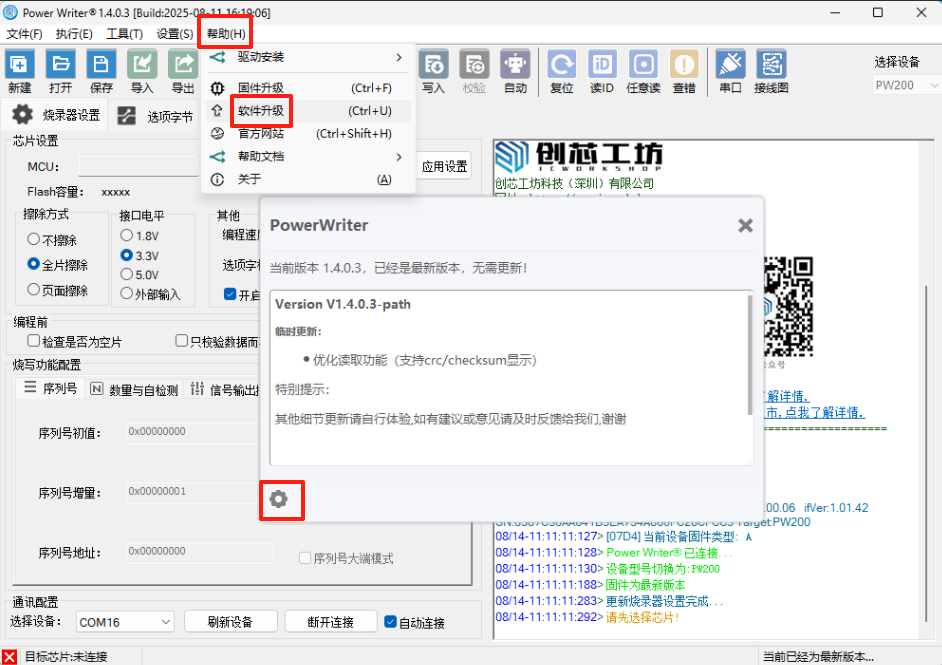Image resolution: width=942 pixels, height=665 pixels.
Task: Click the changelog scrollbar in update dialog
Action: pyautogui.click(x=750, y=354)
